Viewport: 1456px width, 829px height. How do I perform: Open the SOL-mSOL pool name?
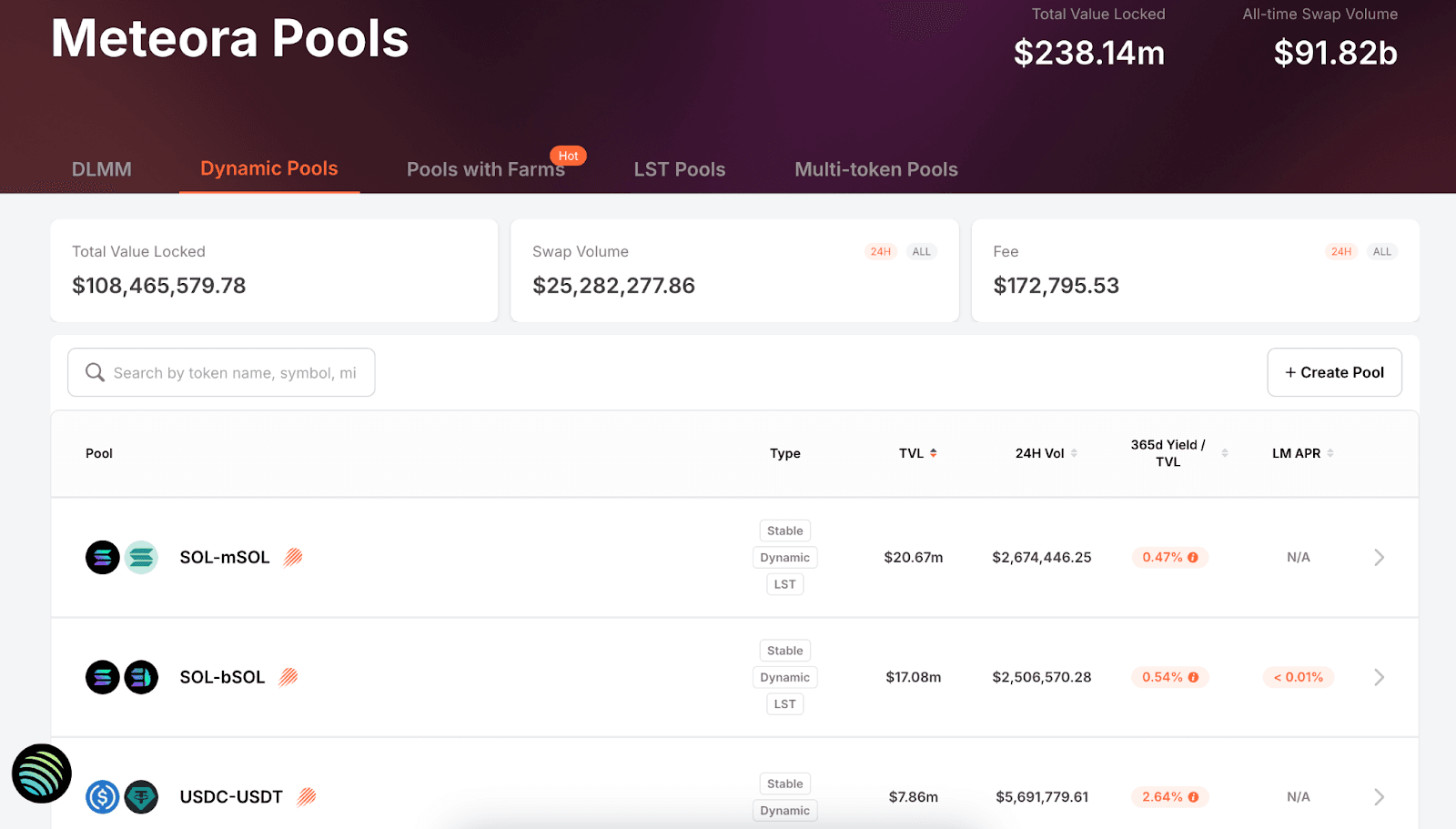tap(225, 557)
